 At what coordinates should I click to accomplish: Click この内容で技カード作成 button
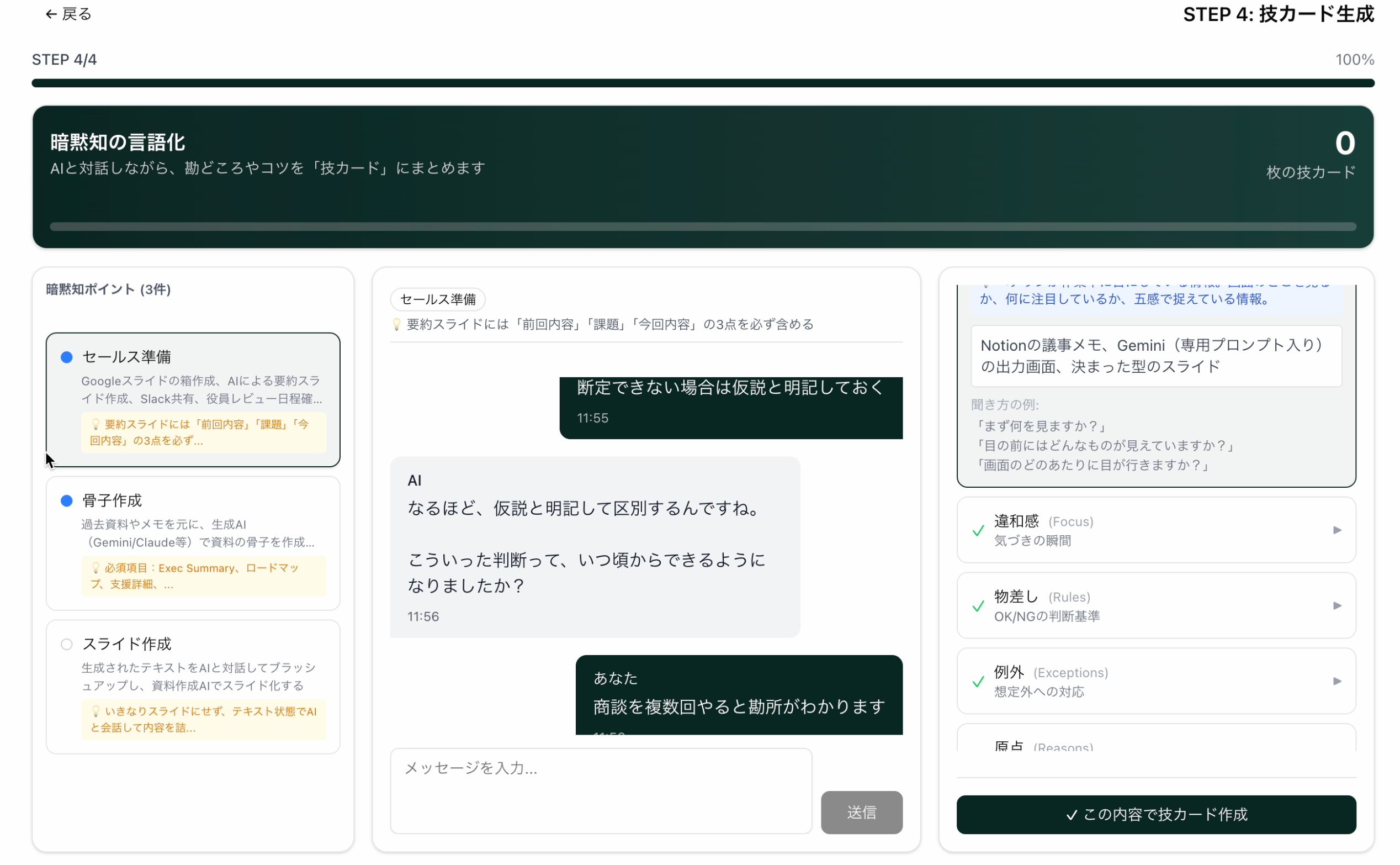(1156, 814)
